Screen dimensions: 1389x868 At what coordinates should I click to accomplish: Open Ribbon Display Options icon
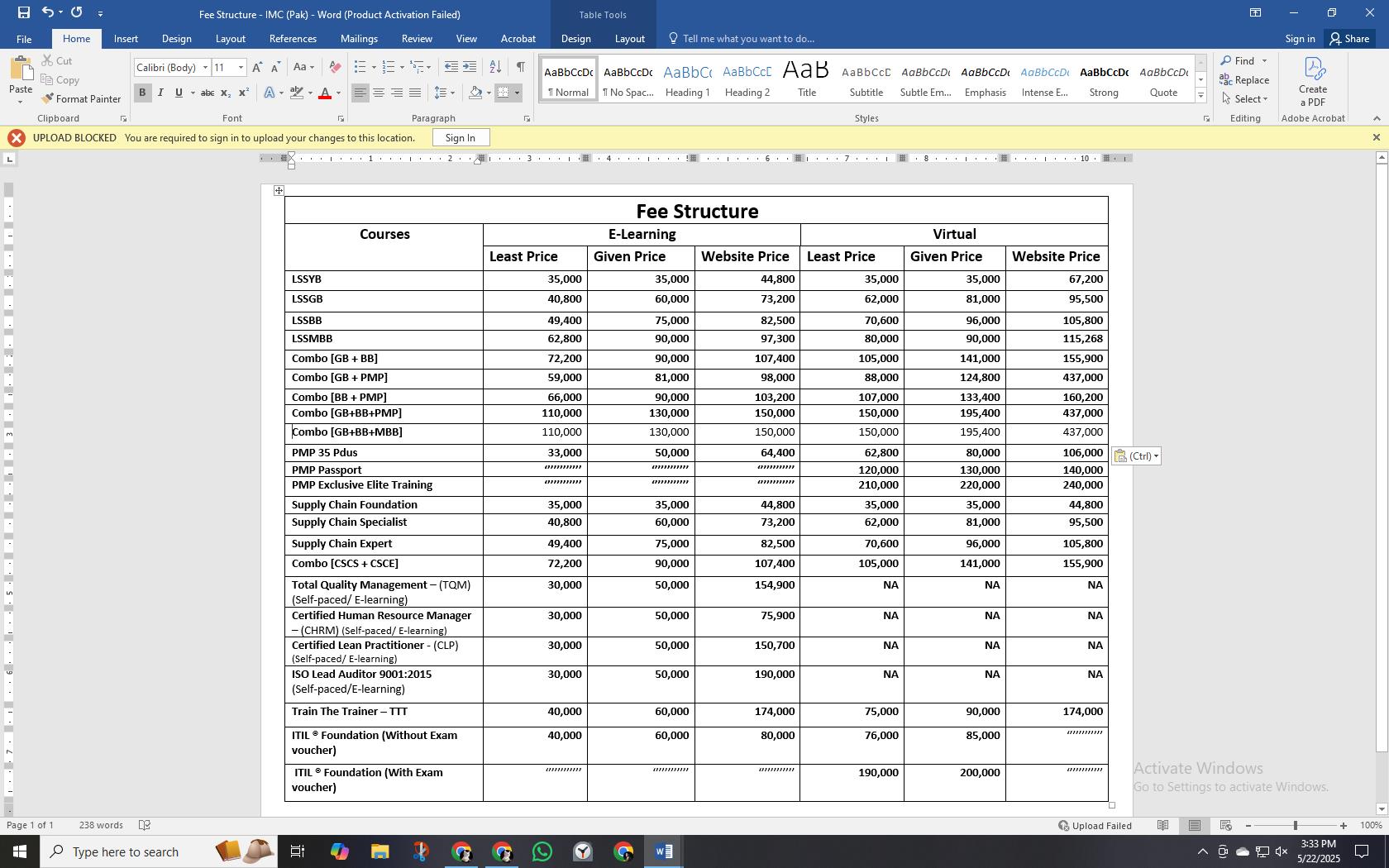pos(1255,12)
